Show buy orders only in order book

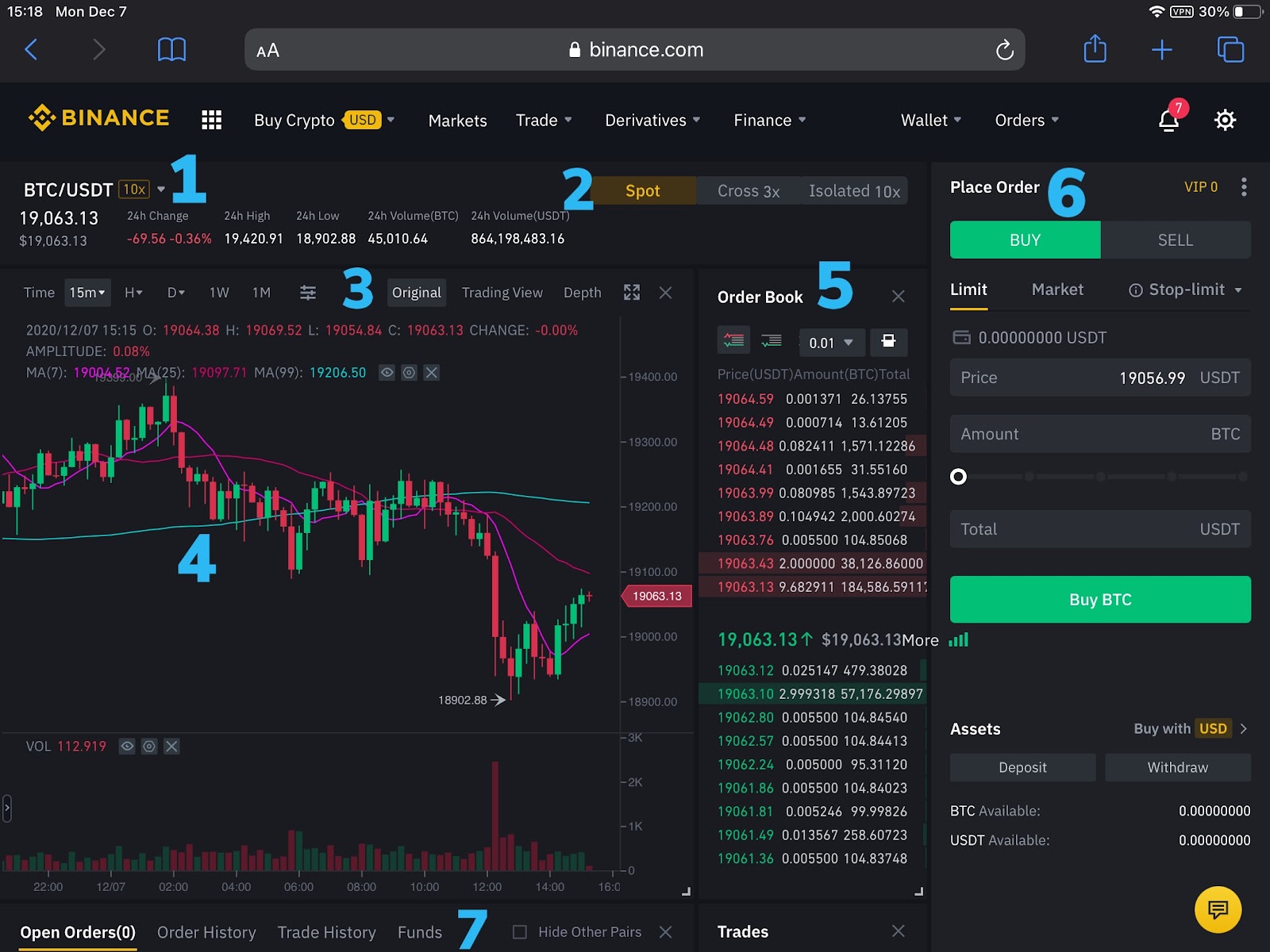coord(772,341)
